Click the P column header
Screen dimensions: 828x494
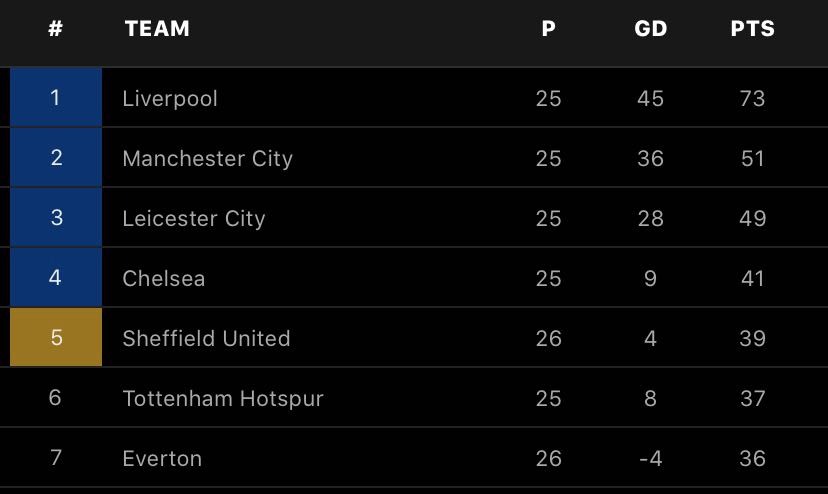click(548, 29)
